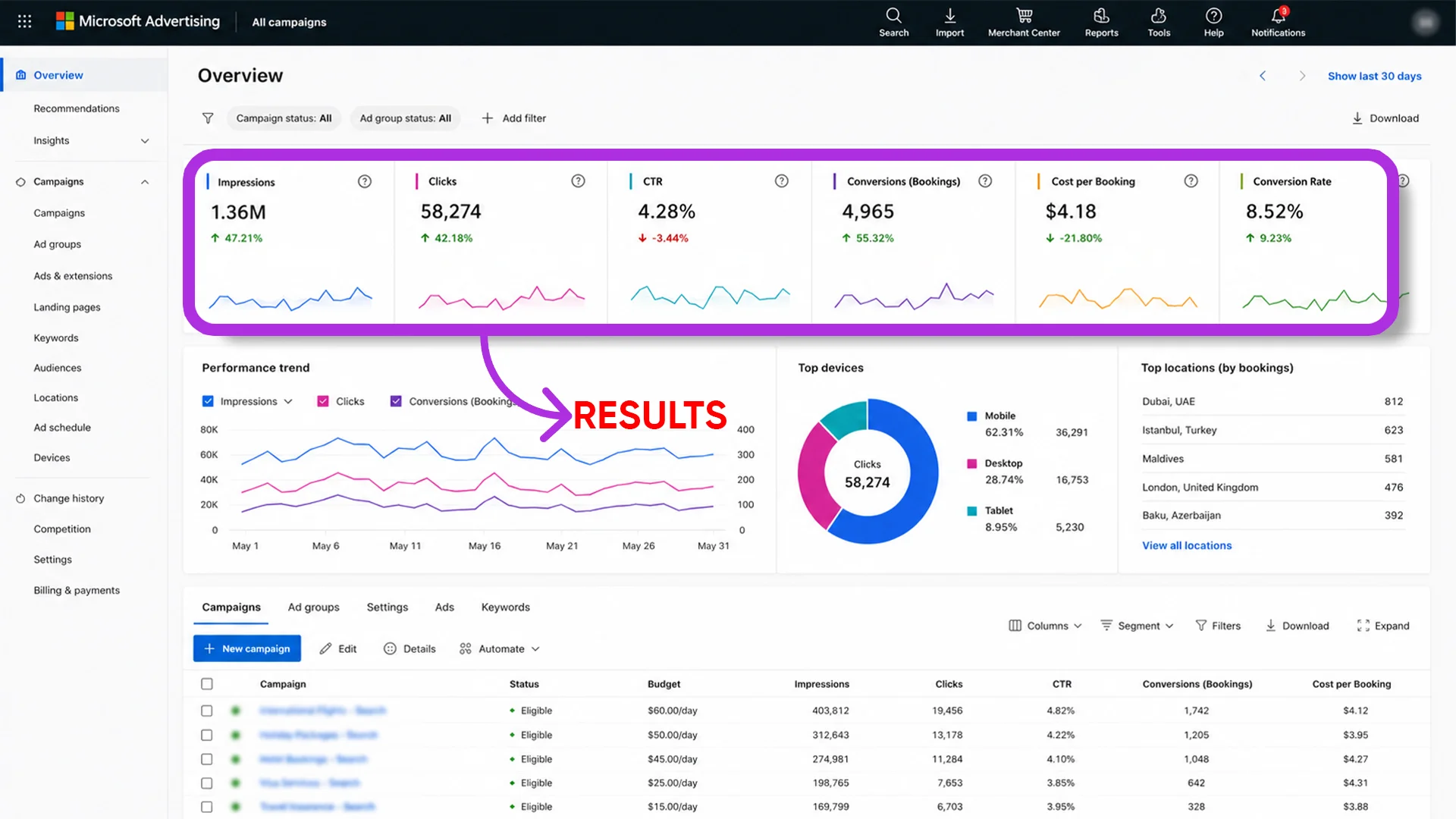This screenshot has height=819, width=1456.
Task: Expand the Insights sidebar section
Action: point(145,141)
